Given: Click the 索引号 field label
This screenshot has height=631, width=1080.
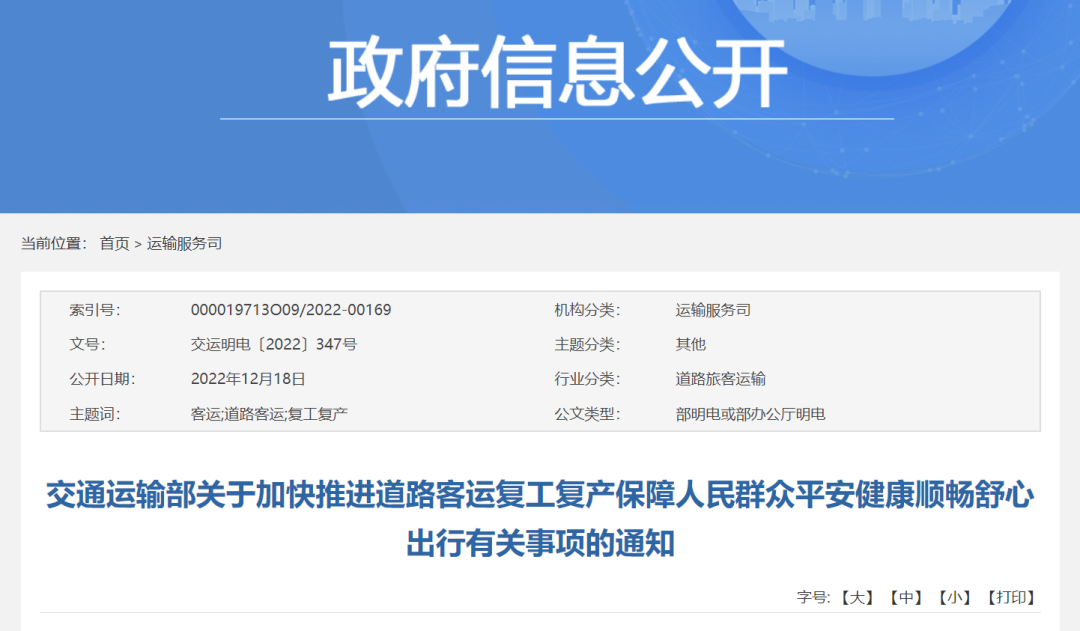Looking at the screenshot, I should point(94,310).
